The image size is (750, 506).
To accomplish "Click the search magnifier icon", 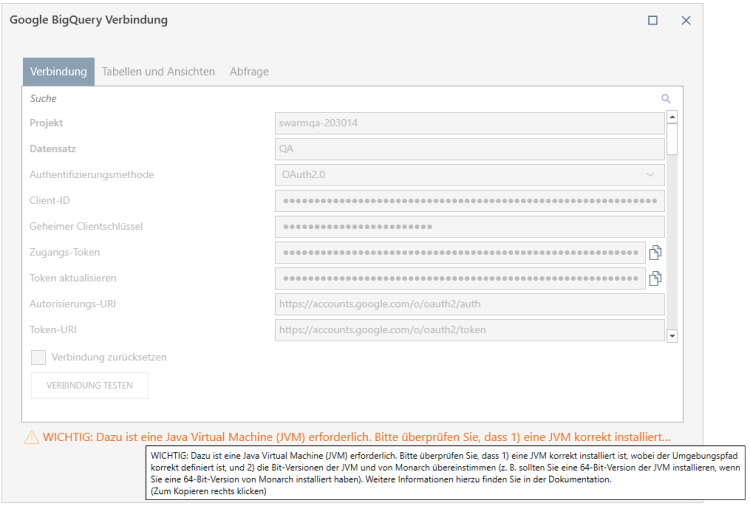I will [665, 99].
